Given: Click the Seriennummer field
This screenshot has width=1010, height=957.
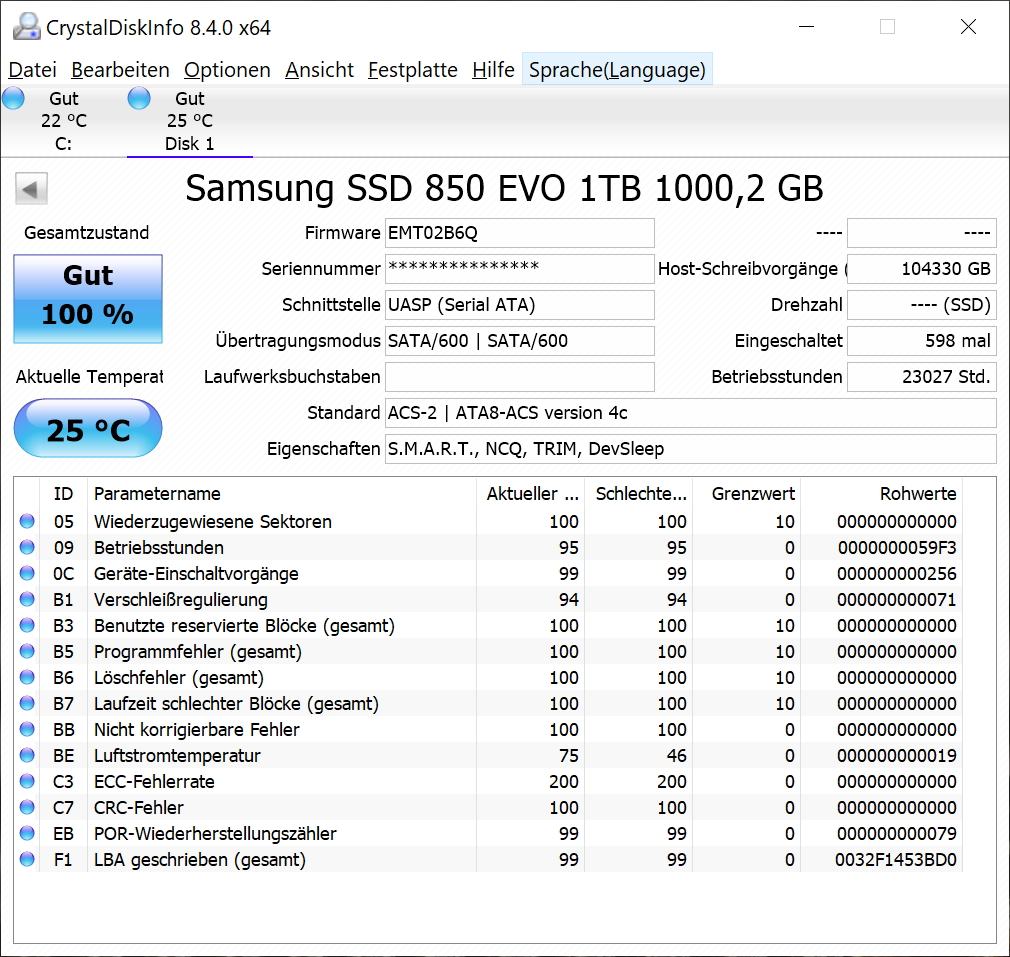Looking at the screenshot, I should (x=519, y=268).
